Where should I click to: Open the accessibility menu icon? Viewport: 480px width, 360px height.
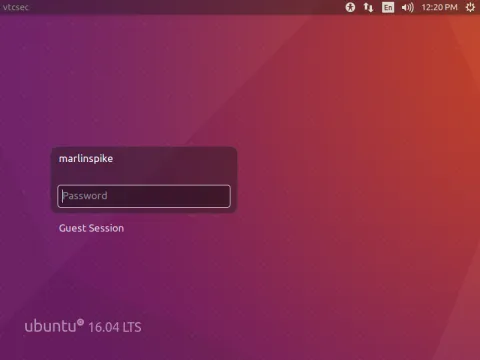coord(350,7)
